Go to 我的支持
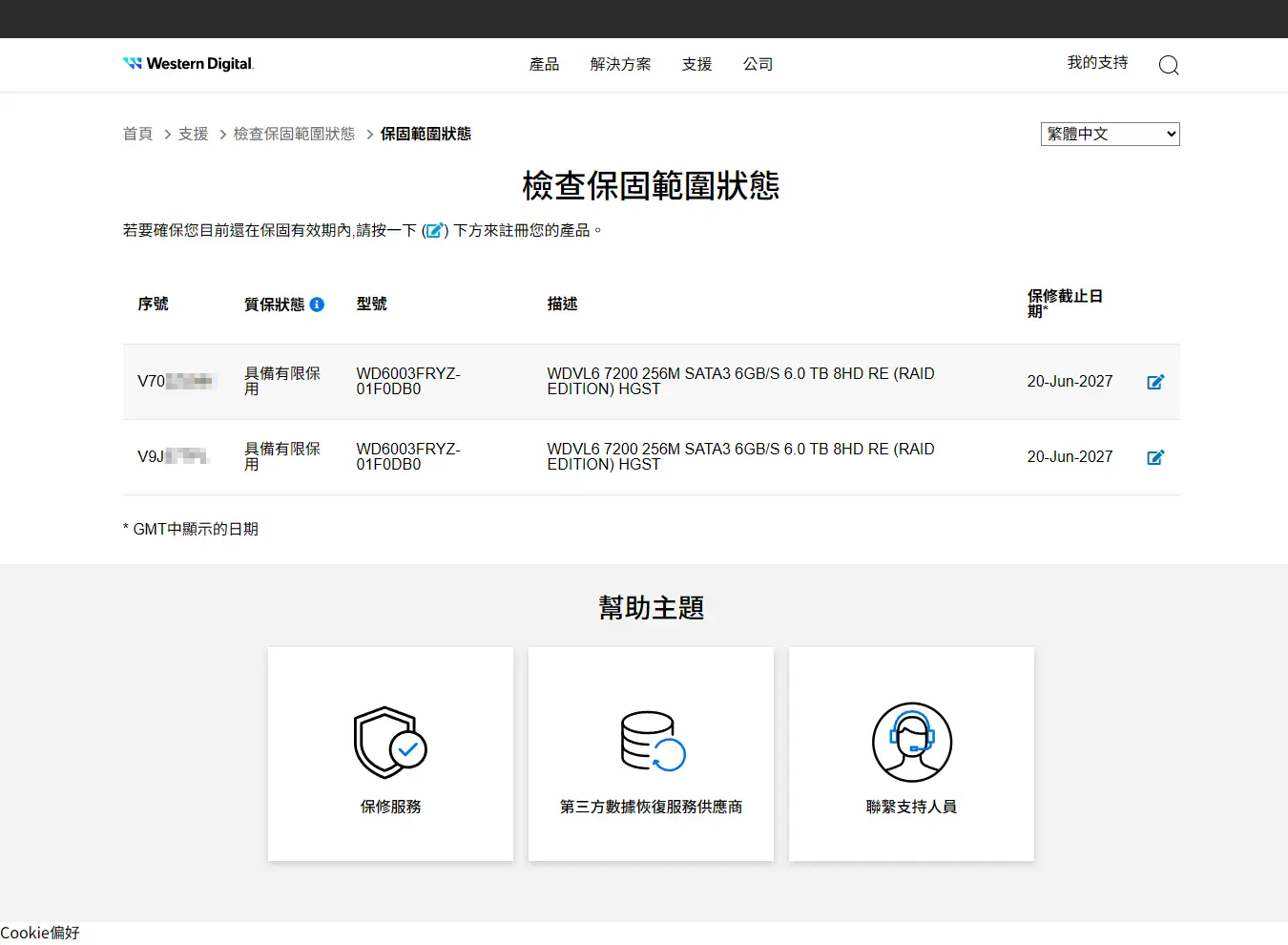This screenshot has width=1288, height=945. pos(1097,62)
